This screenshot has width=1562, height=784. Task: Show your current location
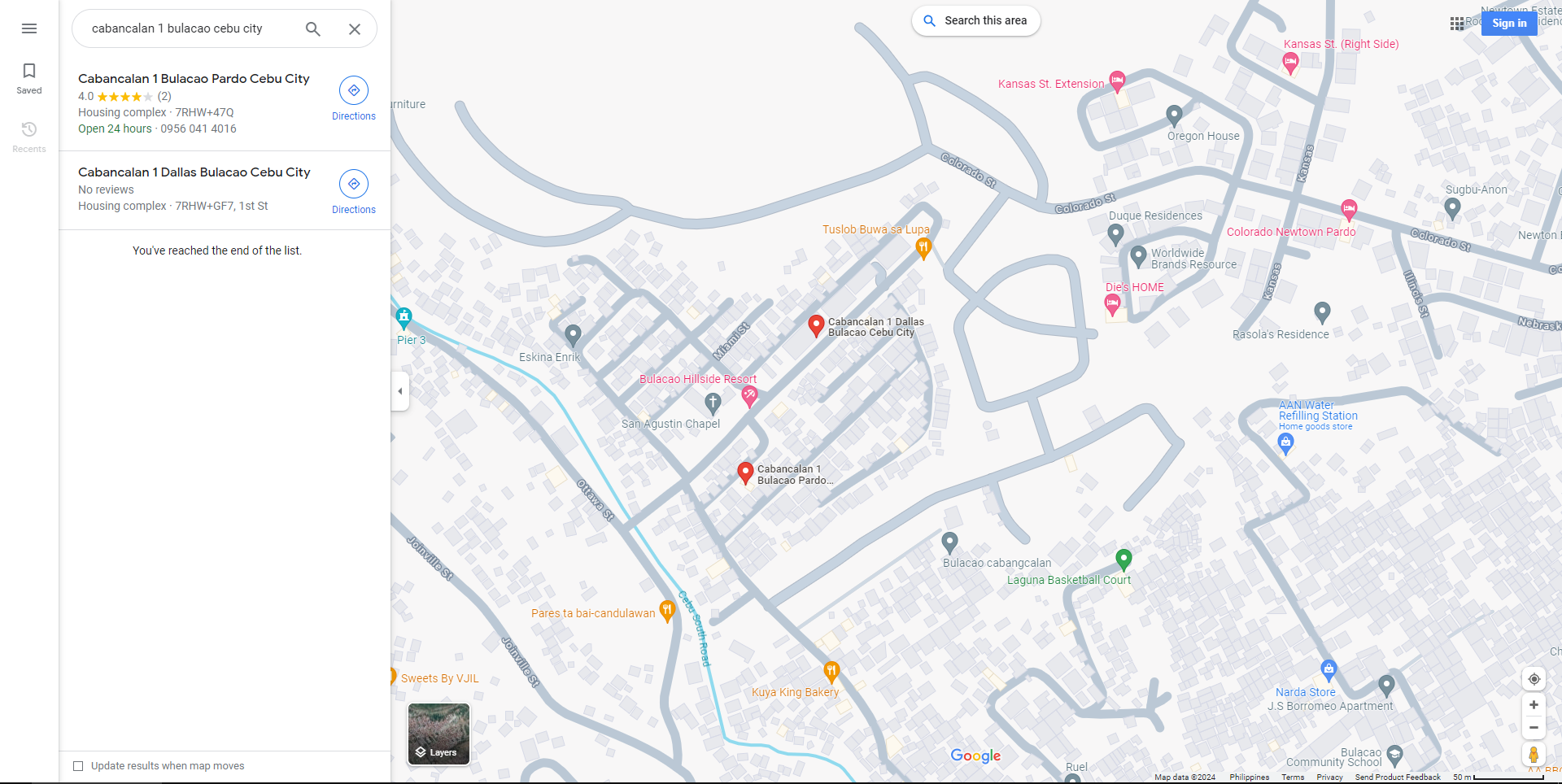[1534, 679]
